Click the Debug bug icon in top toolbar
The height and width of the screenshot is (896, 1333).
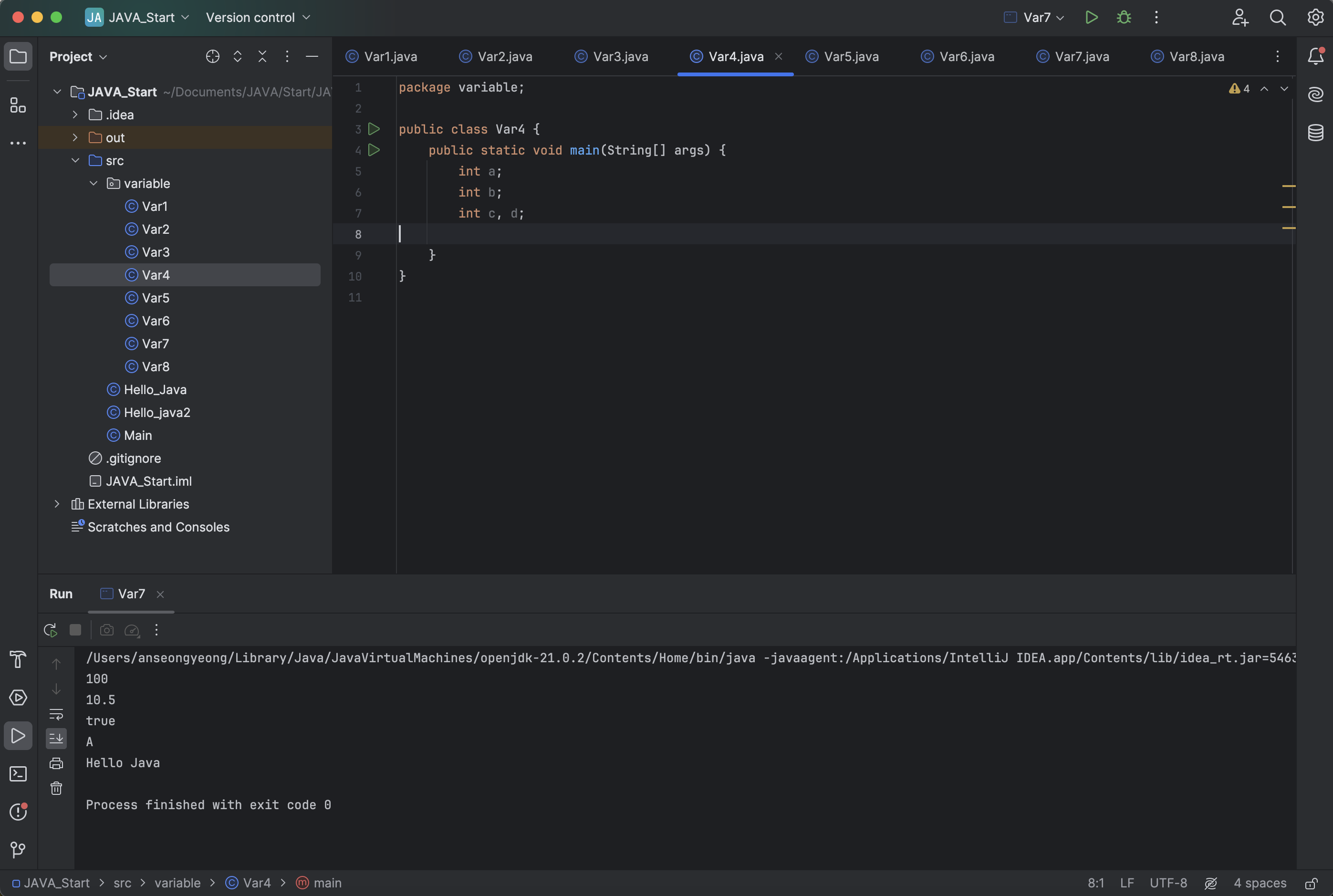(x=1123, y=18)
